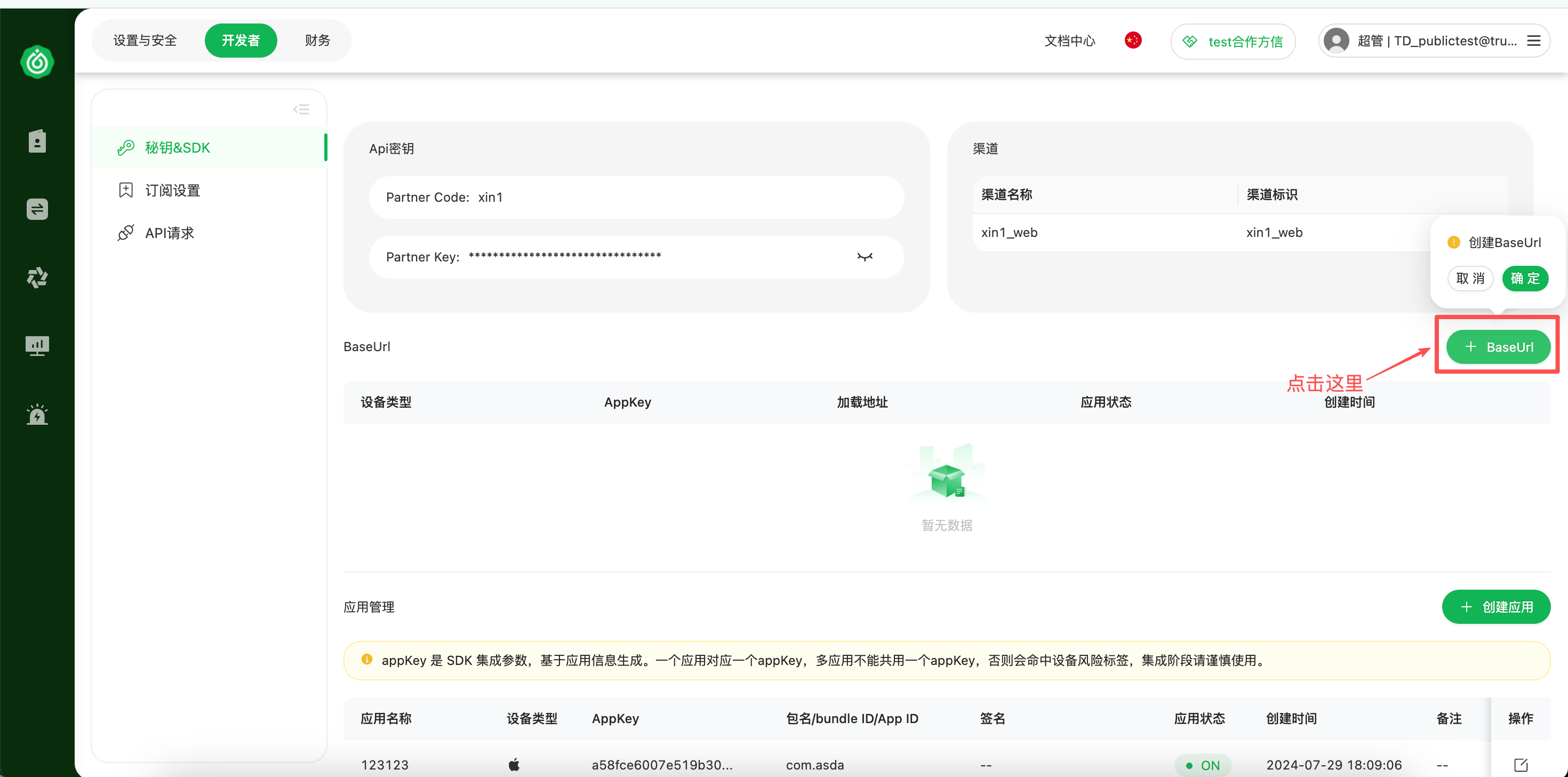
Task: Open the alarm siren sidebar icon
Action: click(37, 415)
